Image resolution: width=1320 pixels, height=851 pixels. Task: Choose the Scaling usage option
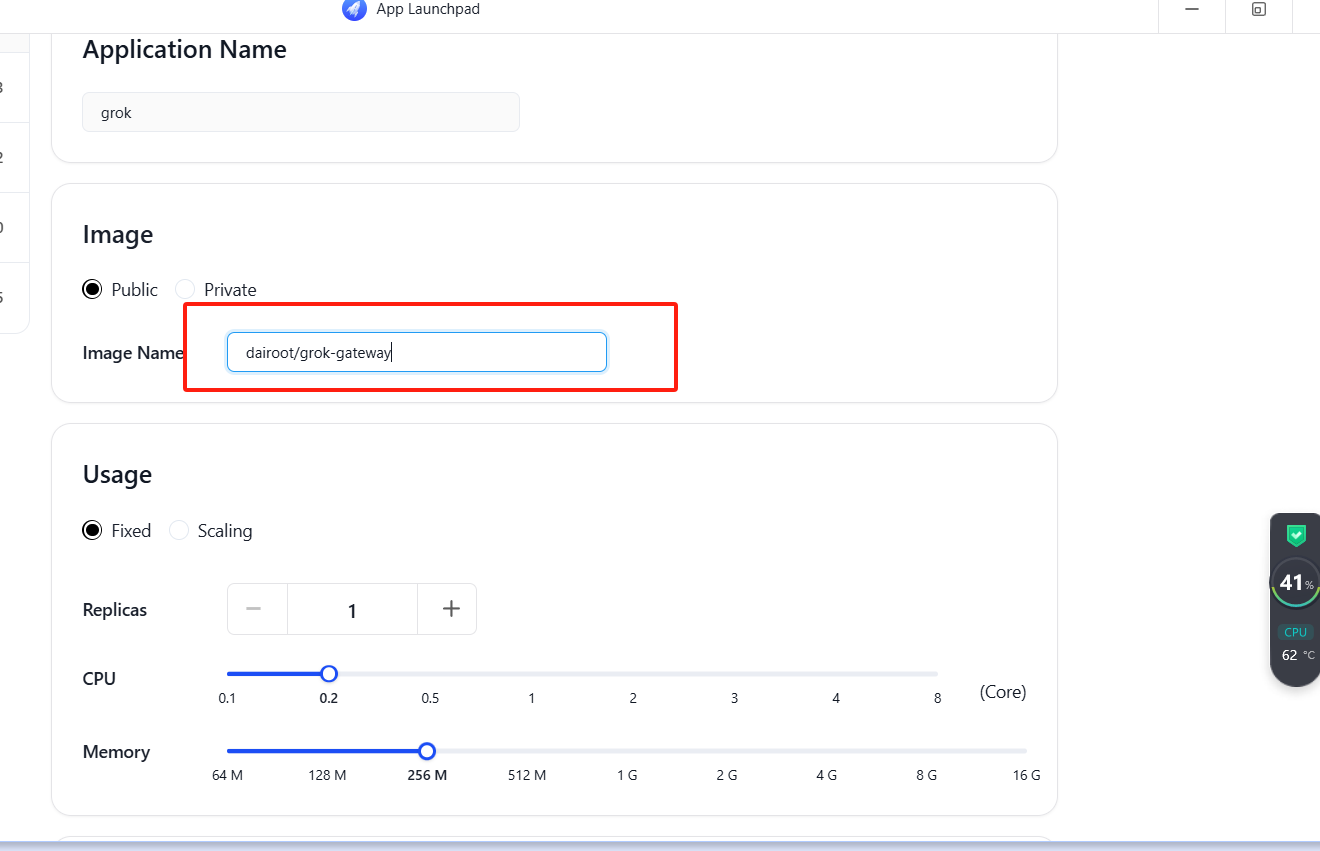[179, 530]
